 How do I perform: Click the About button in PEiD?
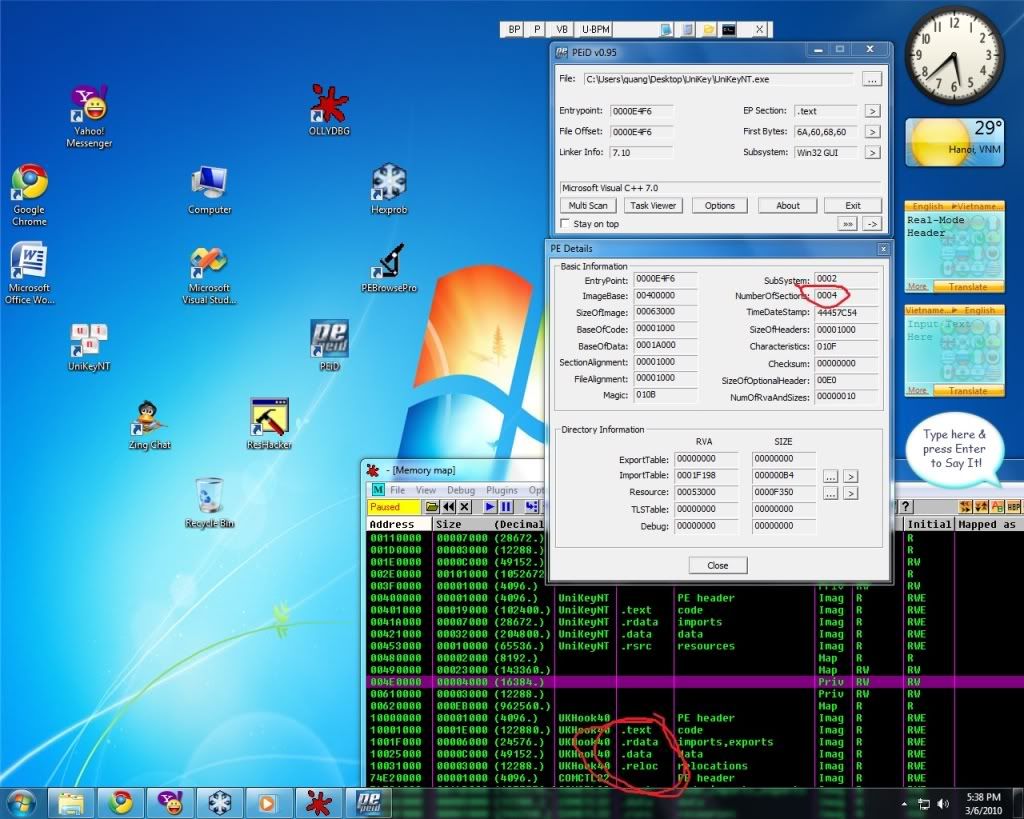[x=788, y=206]
